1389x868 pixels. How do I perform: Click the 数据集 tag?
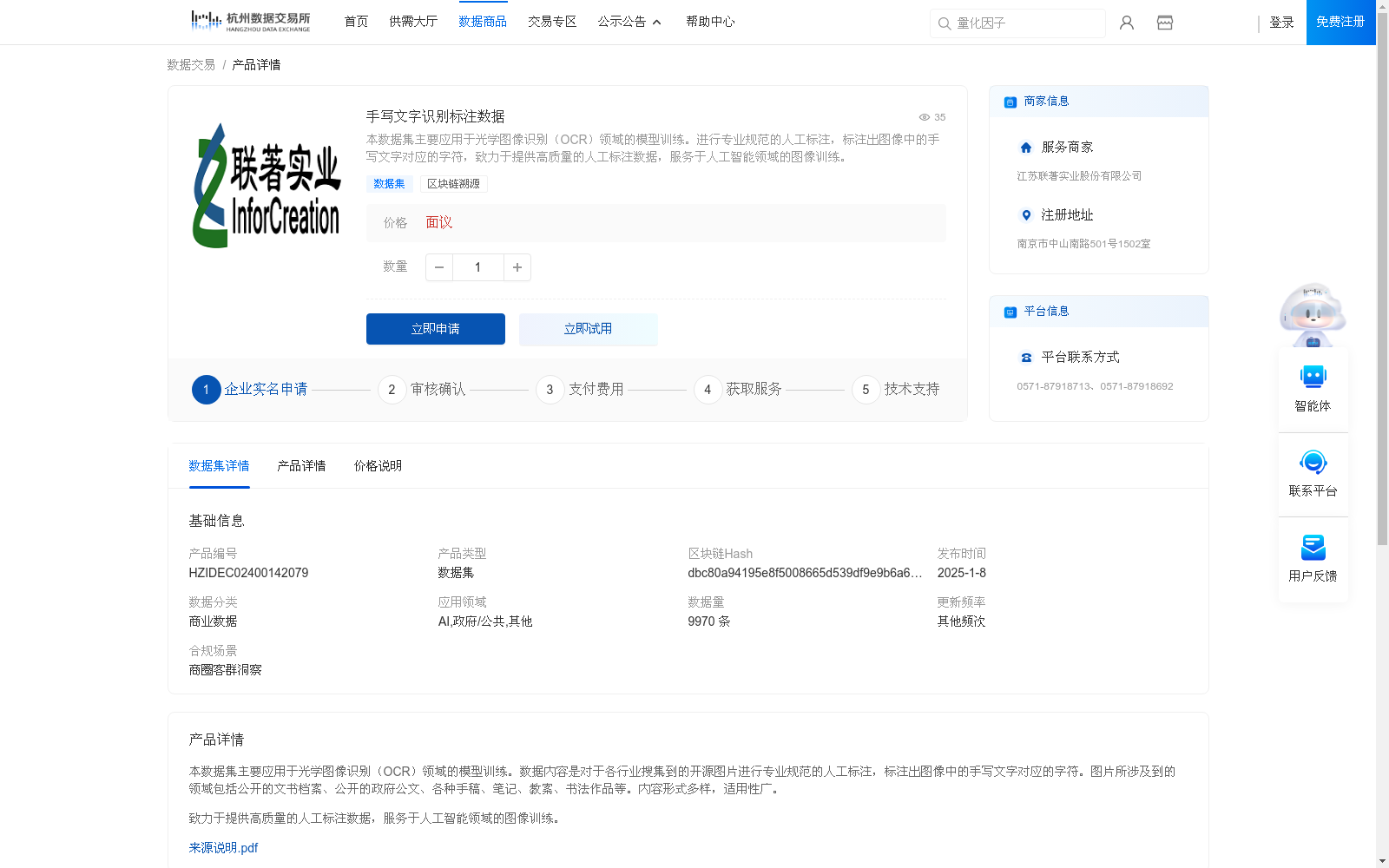pos(389,184)
